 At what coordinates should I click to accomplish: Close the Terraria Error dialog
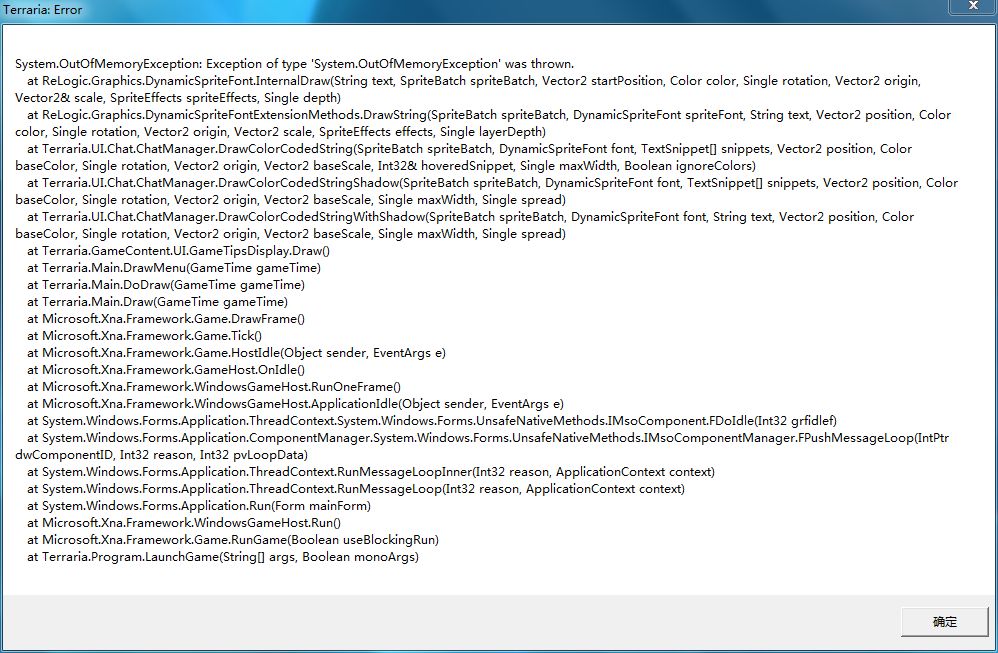pos(973,6)
